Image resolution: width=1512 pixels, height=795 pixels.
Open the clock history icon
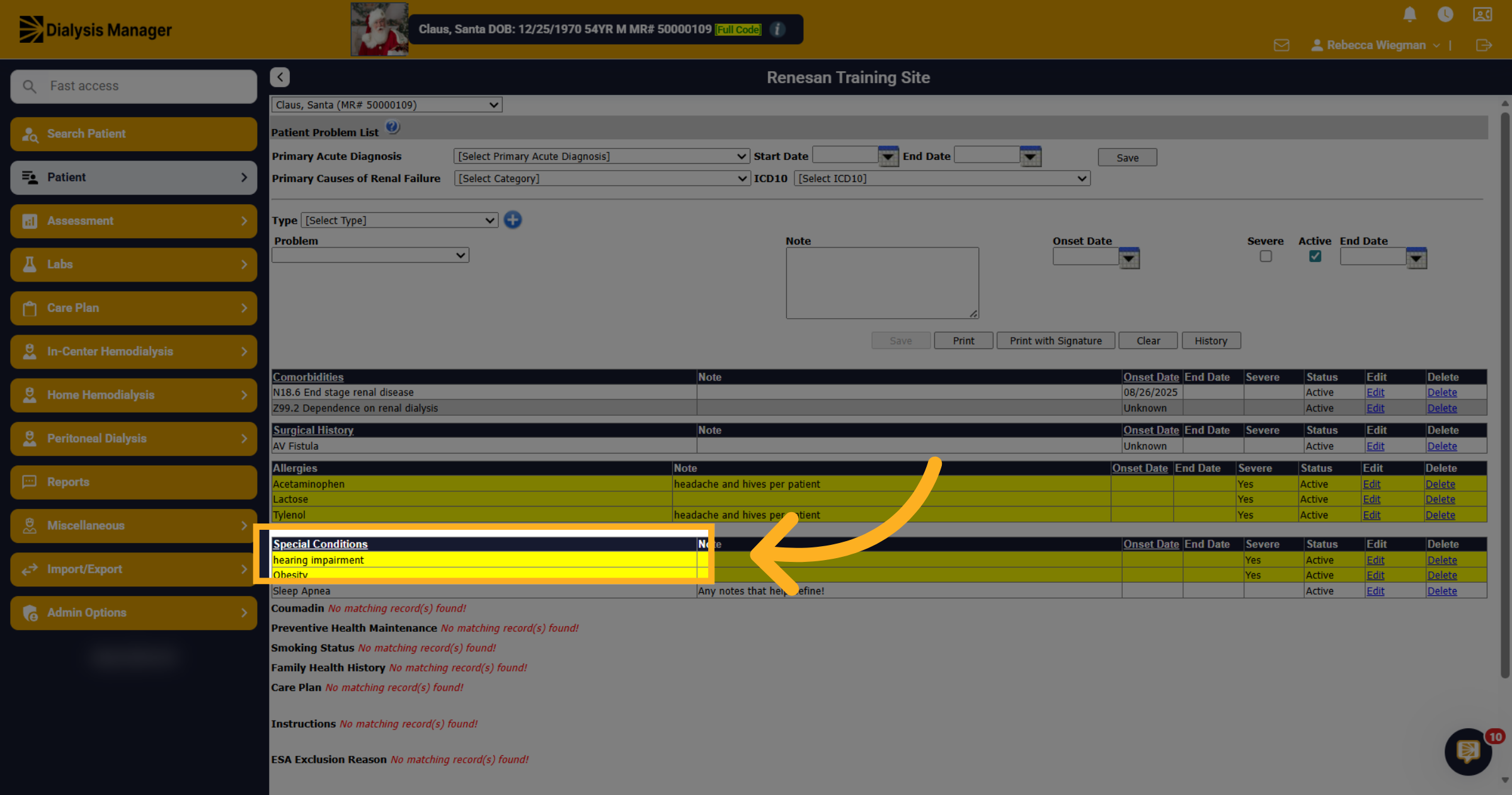pos(1445,14)
